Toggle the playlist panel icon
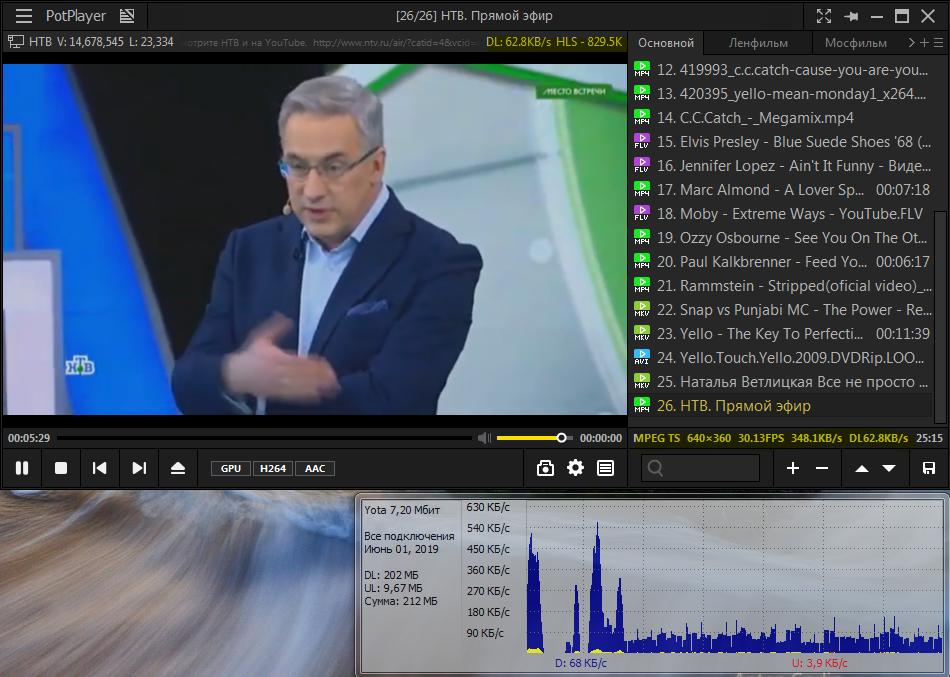 605,468
